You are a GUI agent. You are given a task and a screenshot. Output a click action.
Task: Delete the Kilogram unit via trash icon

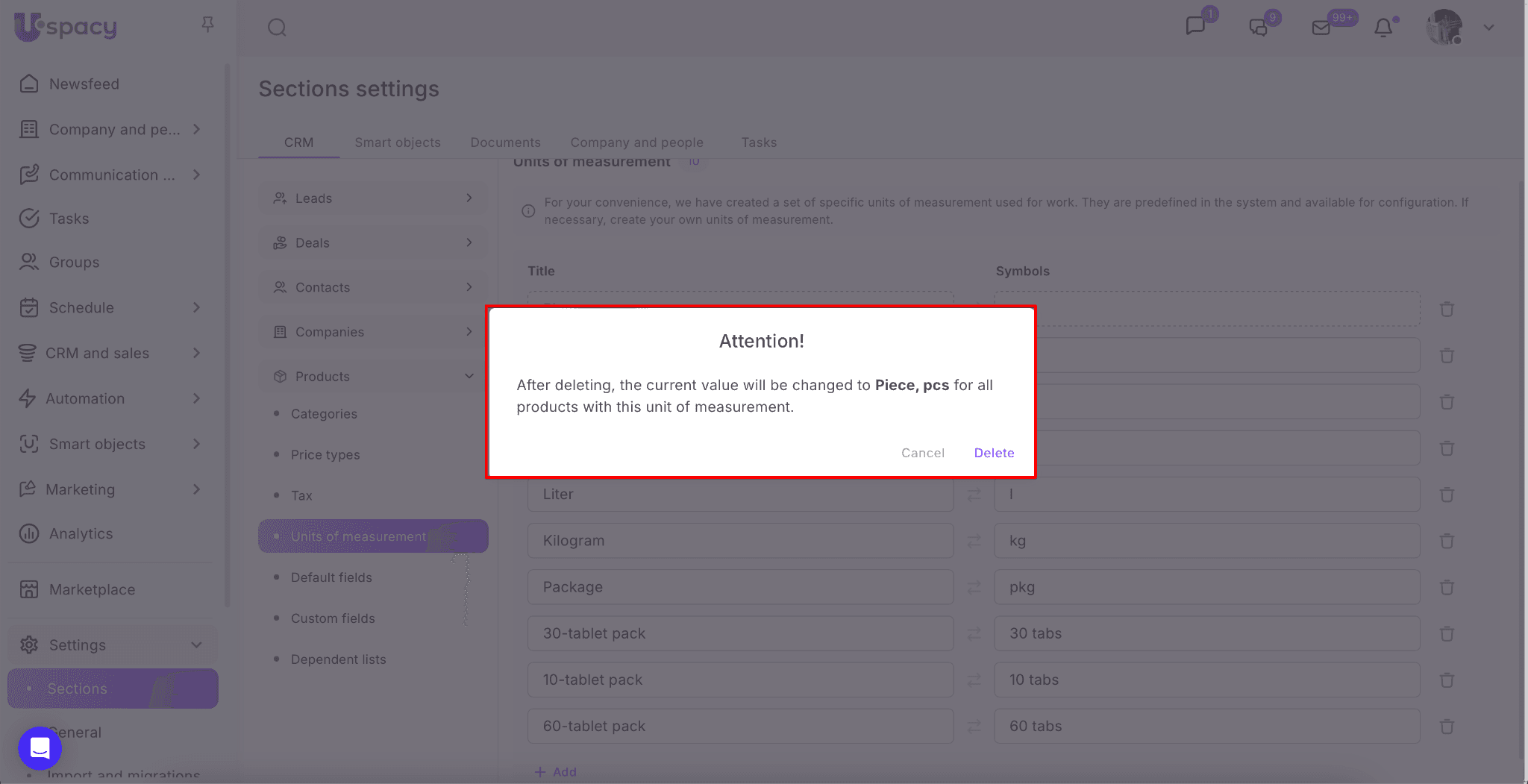(x=1447, y=541)
